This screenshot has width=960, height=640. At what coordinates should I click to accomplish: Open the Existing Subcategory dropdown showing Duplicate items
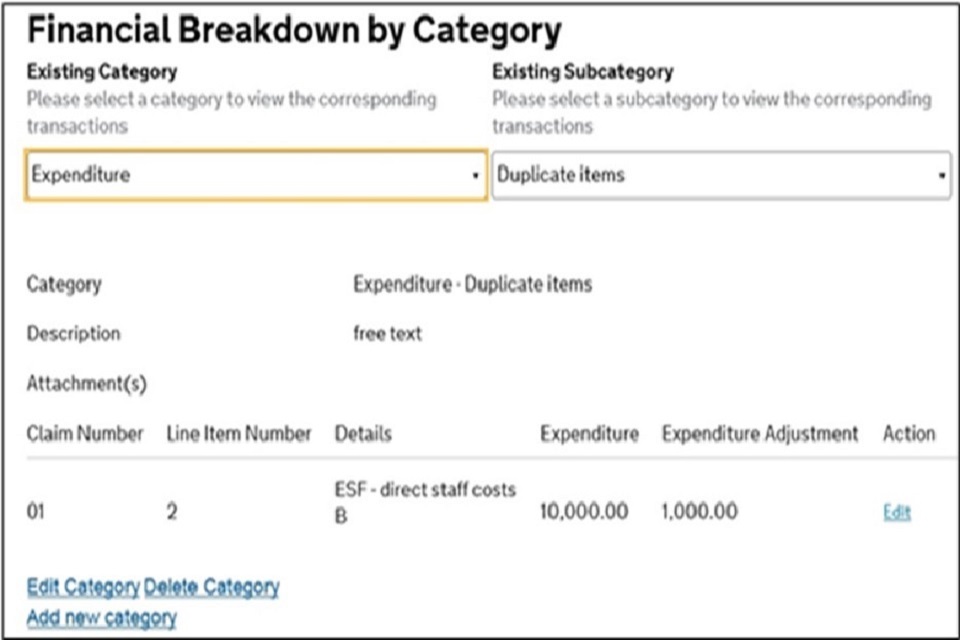(721, 175)
